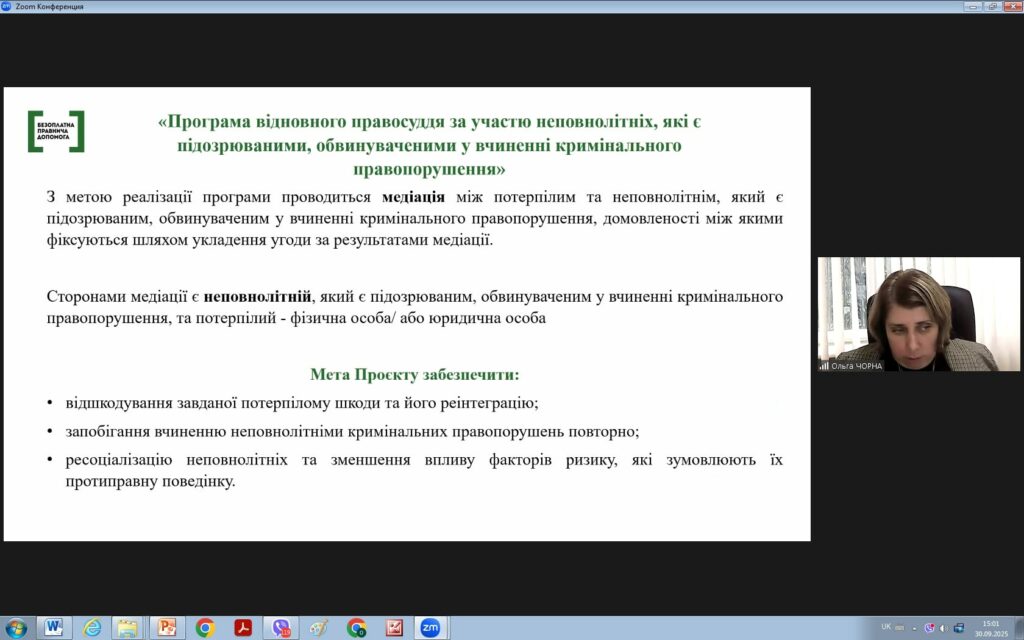Open volume control speaker icon

point(944,628)
